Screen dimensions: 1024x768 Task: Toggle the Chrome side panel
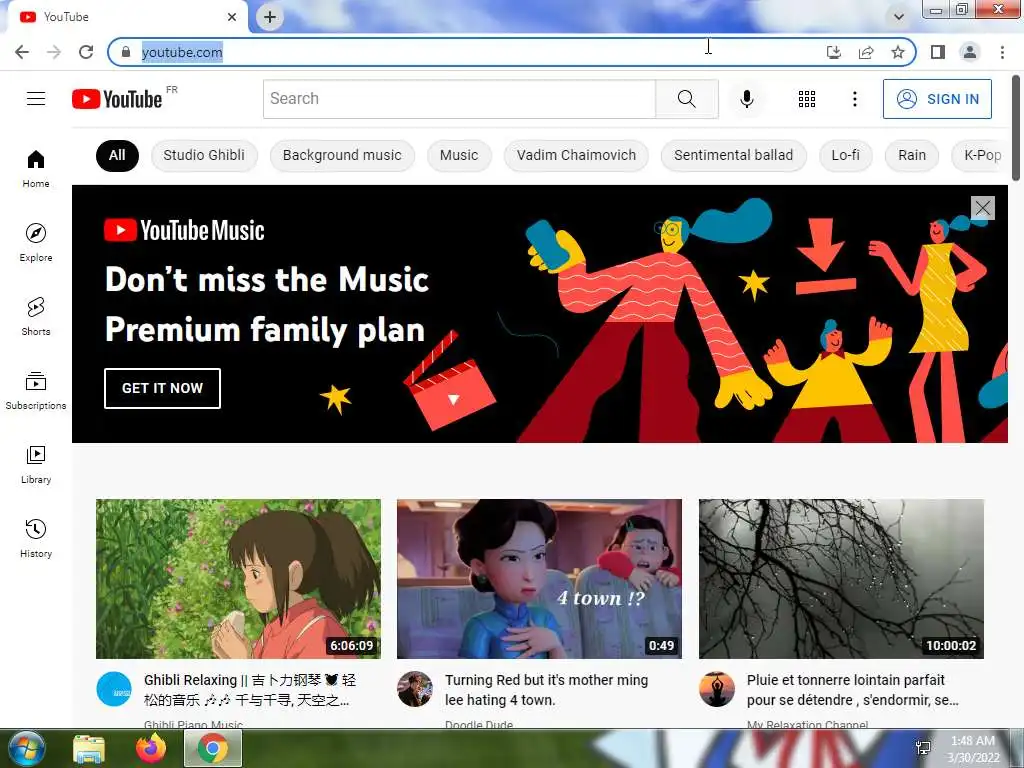point(938,52)
